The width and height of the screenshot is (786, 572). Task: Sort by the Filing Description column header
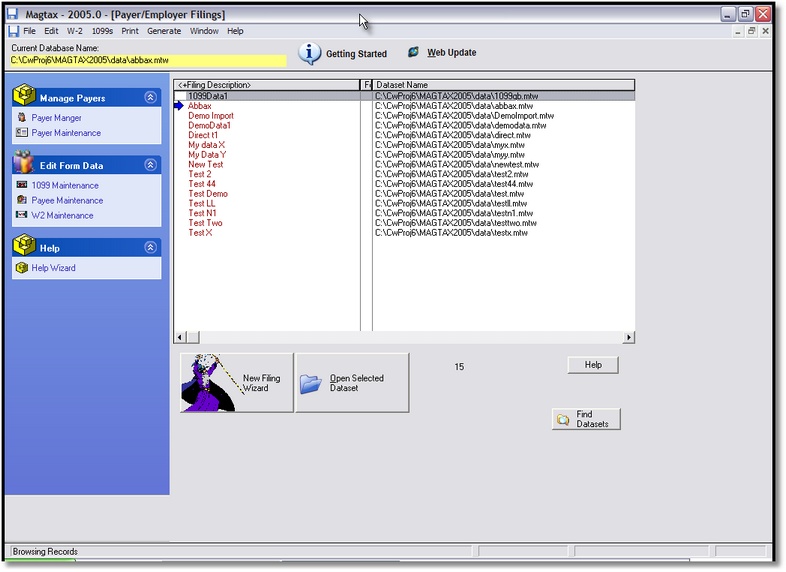[267, 85]
